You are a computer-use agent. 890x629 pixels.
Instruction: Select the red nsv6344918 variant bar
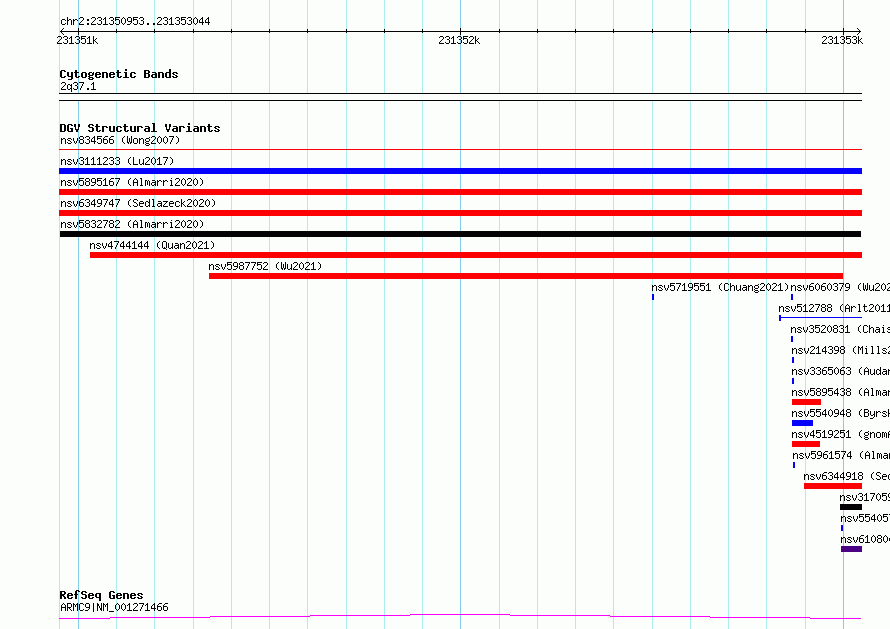coord(833,486)
